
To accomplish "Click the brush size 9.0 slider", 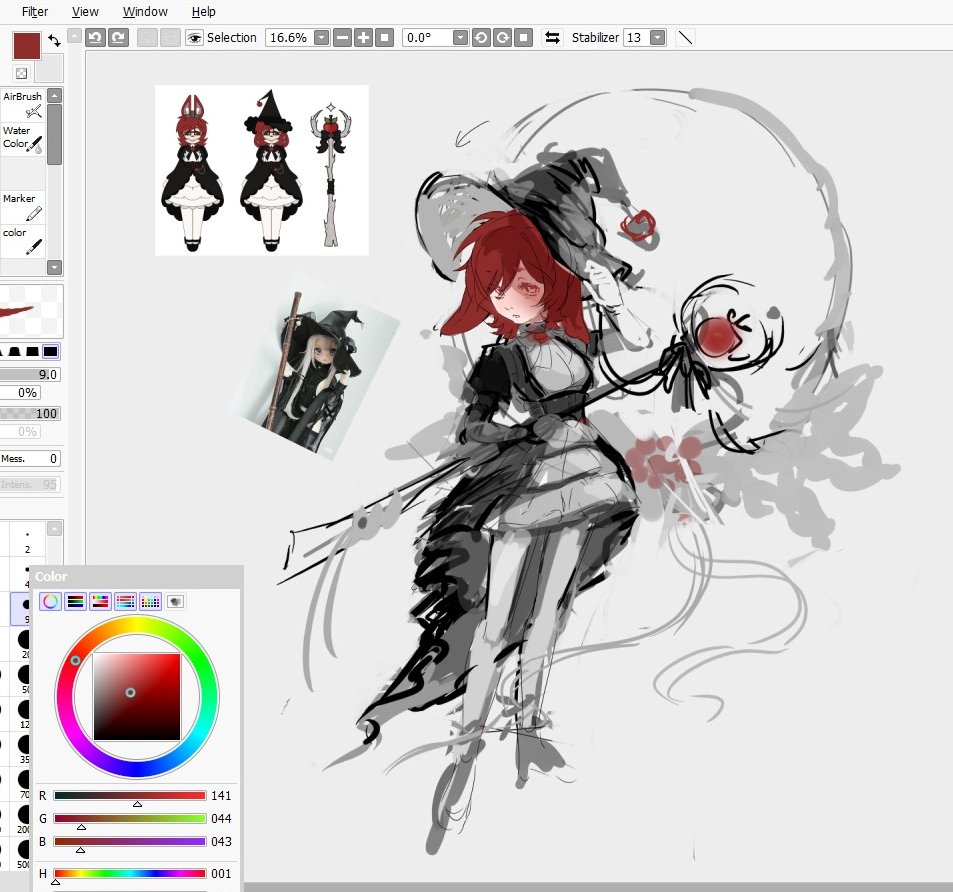I will click(30, 374).
